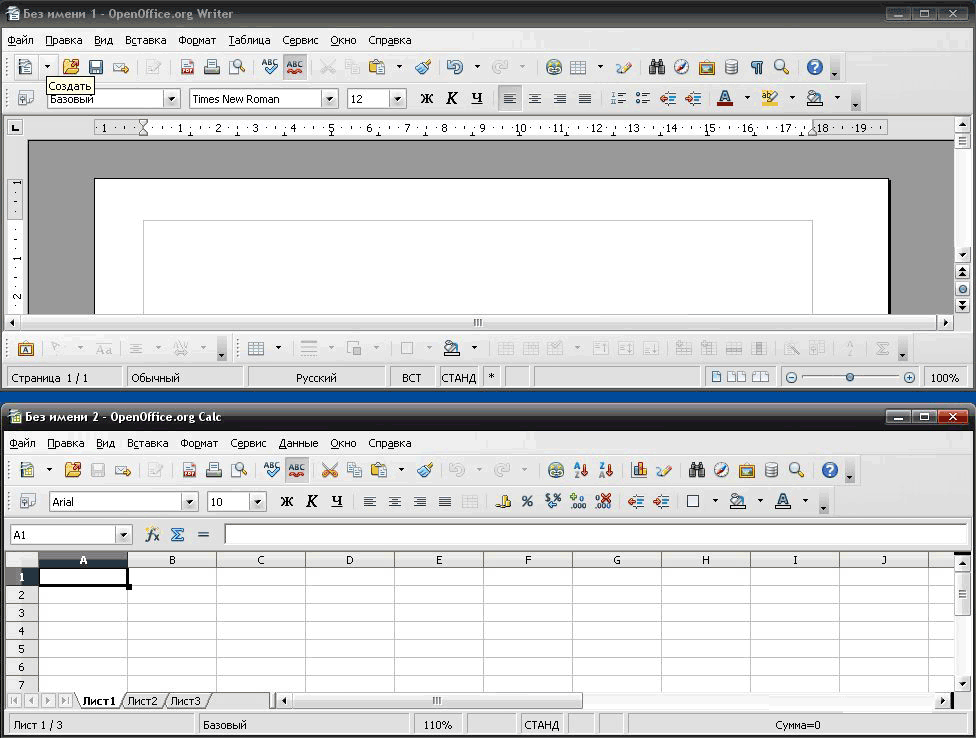Screen dimensions: 976x738
Task: Open the Table icon dropdown arrow in Writer
Action: click(600, 67)
